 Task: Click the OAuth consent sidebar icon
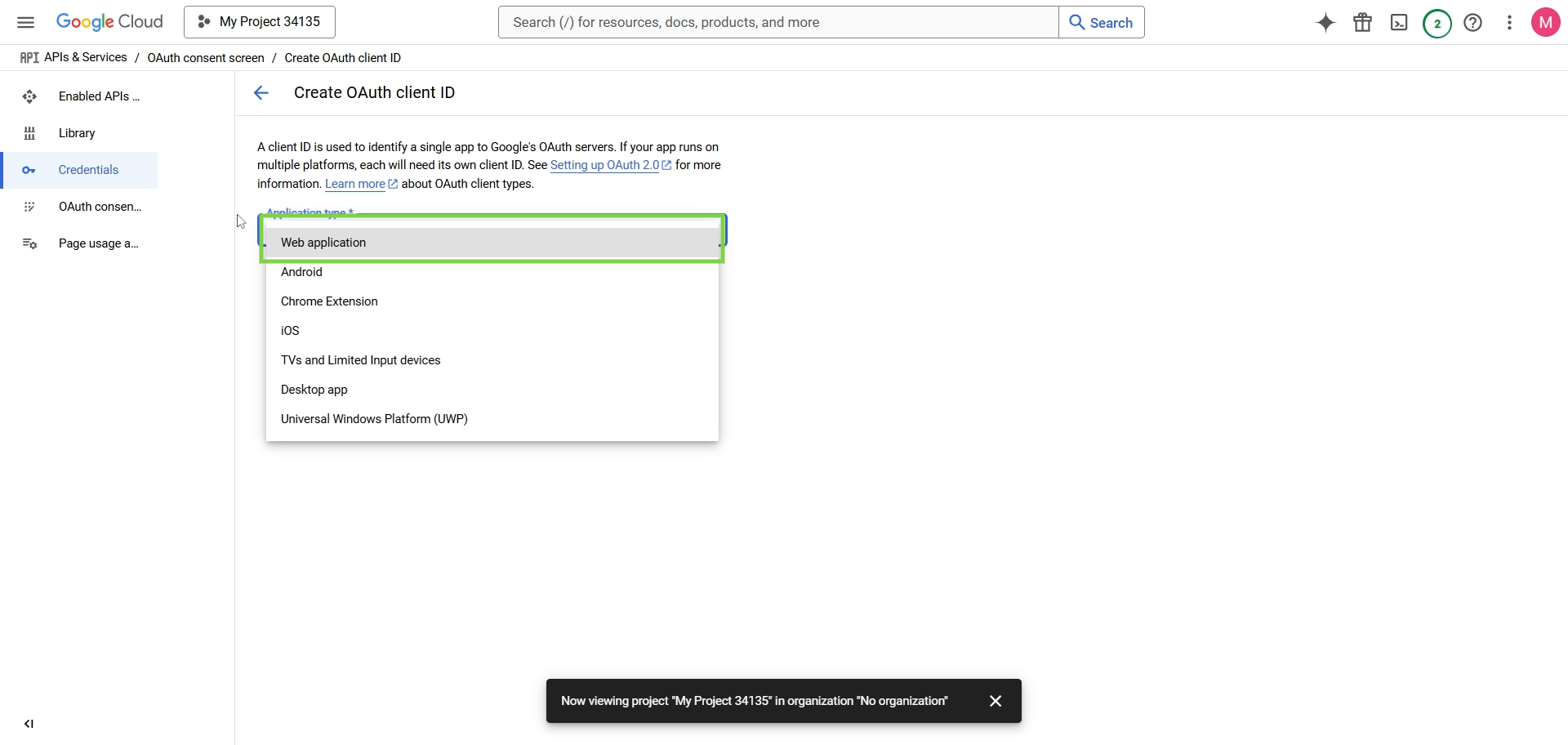pyautogui.click(x=29, y=207)
